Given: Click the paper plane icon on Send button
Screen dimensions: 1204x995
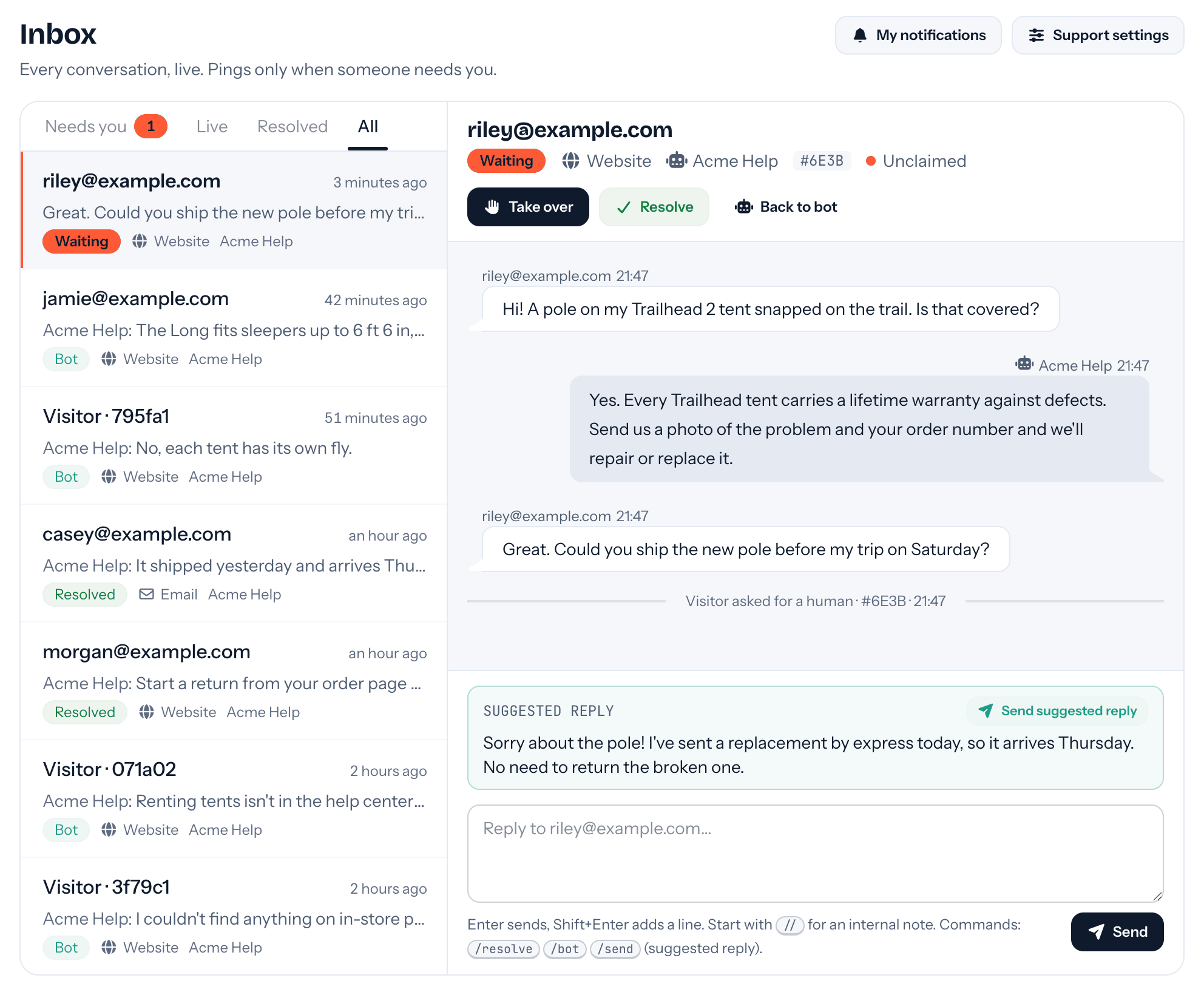Looking at the screenshot, I should click(x=1096, y=932).
